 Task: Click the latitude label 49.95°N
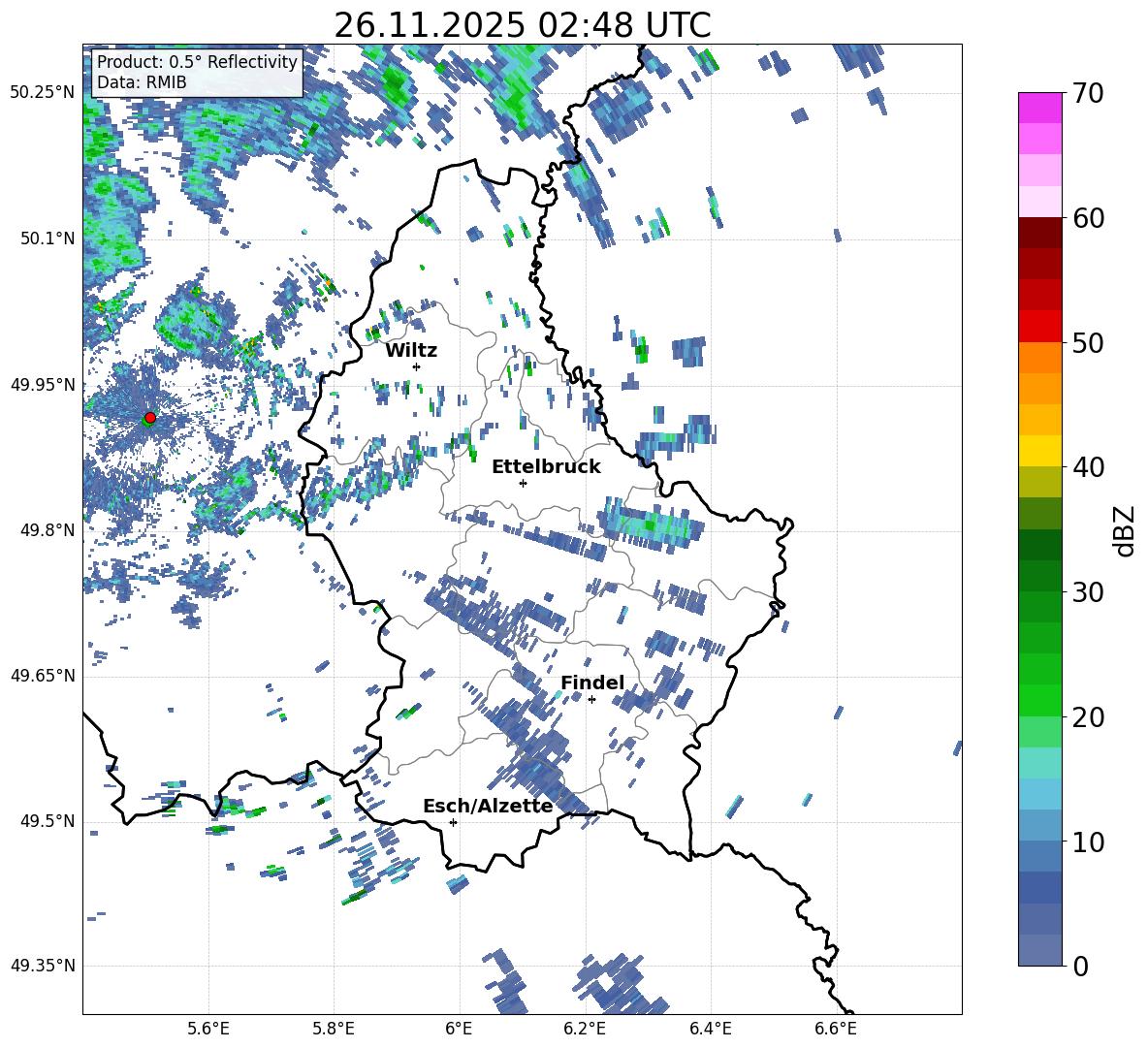point(43,385)
